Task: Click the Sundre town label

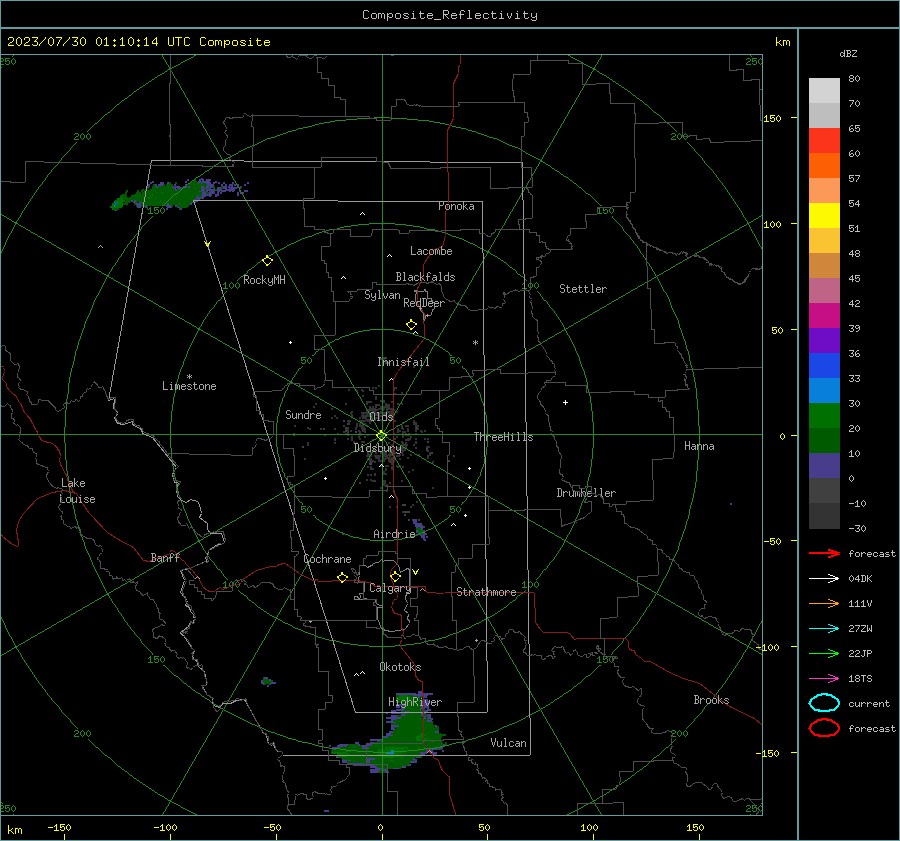Action: coord(303,415)
